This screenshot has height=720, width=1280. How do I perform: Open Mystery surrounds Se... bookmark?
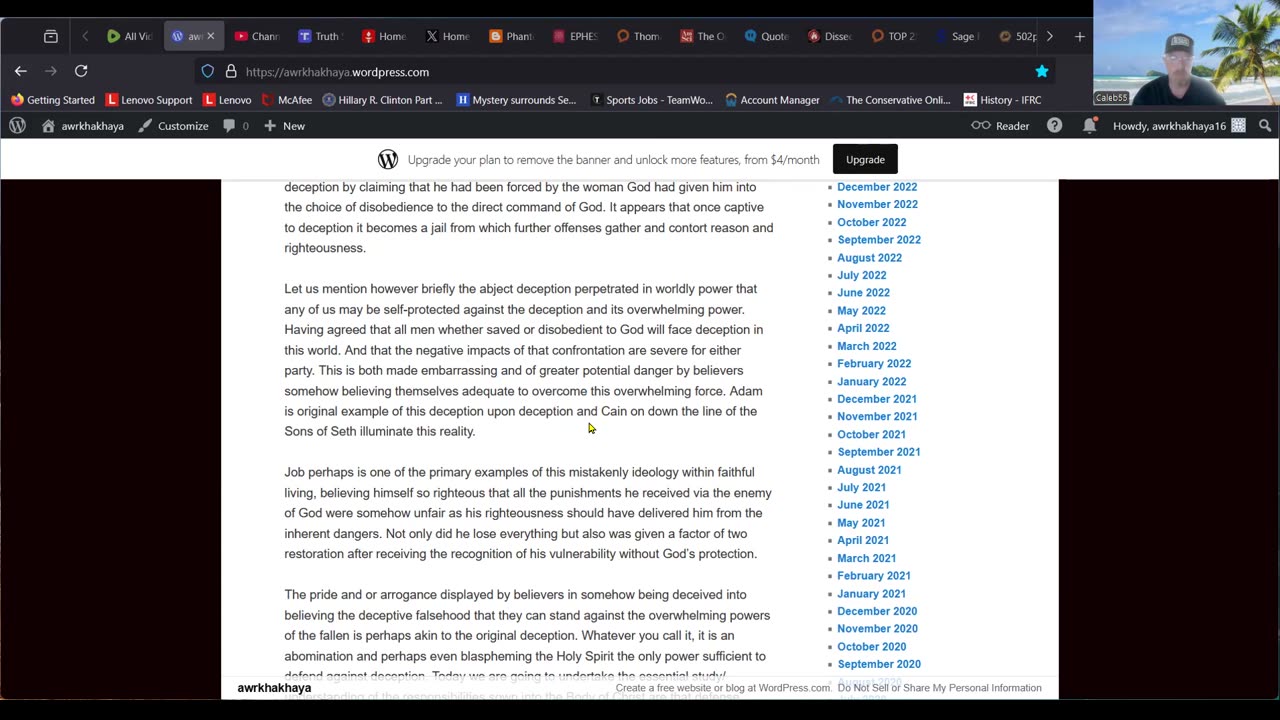516,100
